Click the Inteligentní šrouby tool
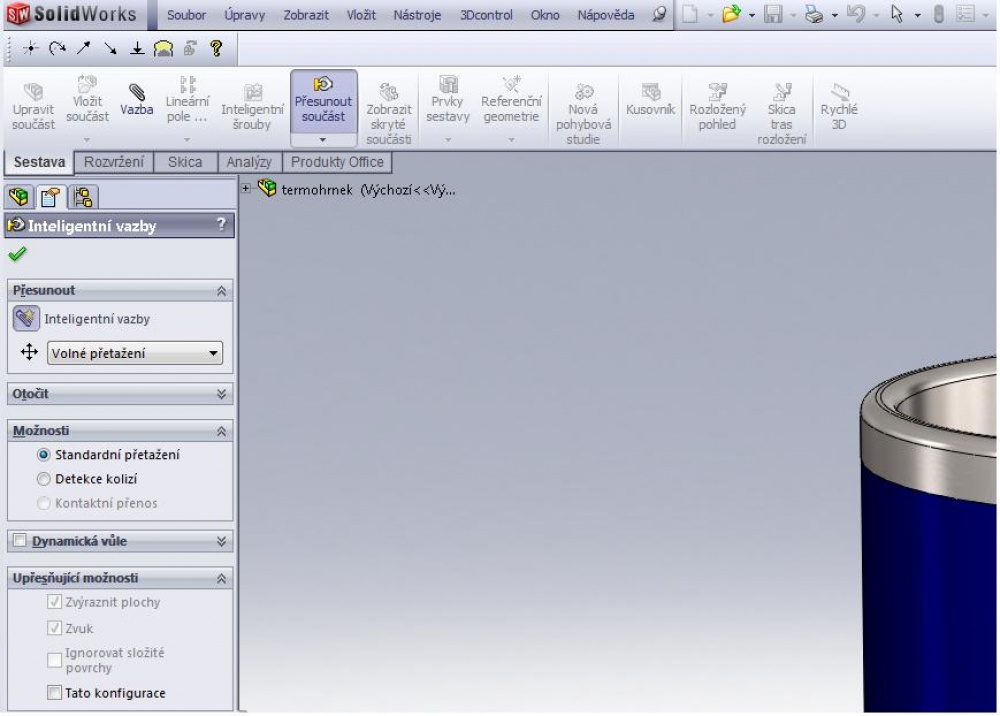Viewport: 1000px width, 716px height. coord(252,106)
